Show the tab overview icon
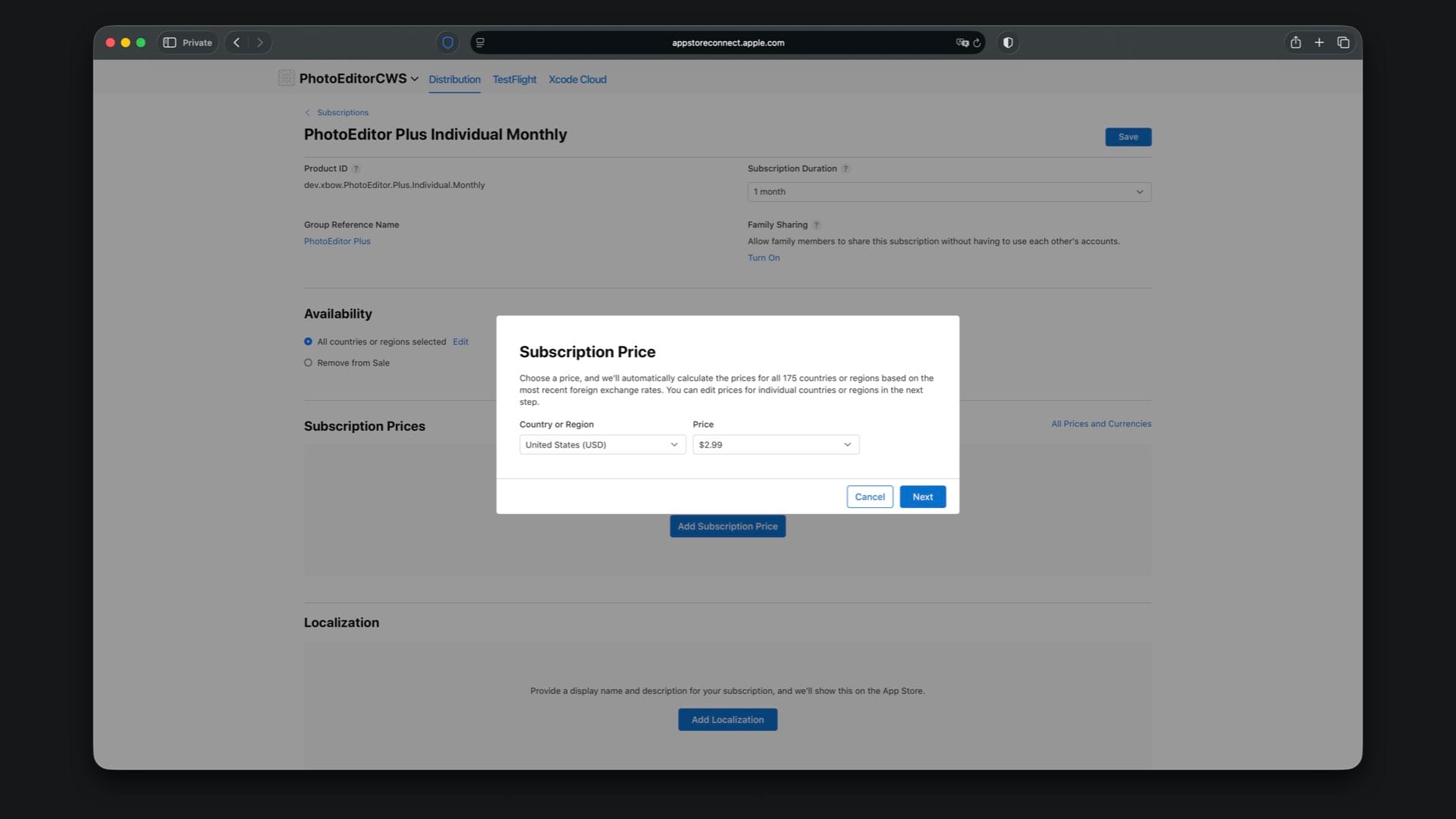The image size is (1456, 819). click(x=1343, y=42)
